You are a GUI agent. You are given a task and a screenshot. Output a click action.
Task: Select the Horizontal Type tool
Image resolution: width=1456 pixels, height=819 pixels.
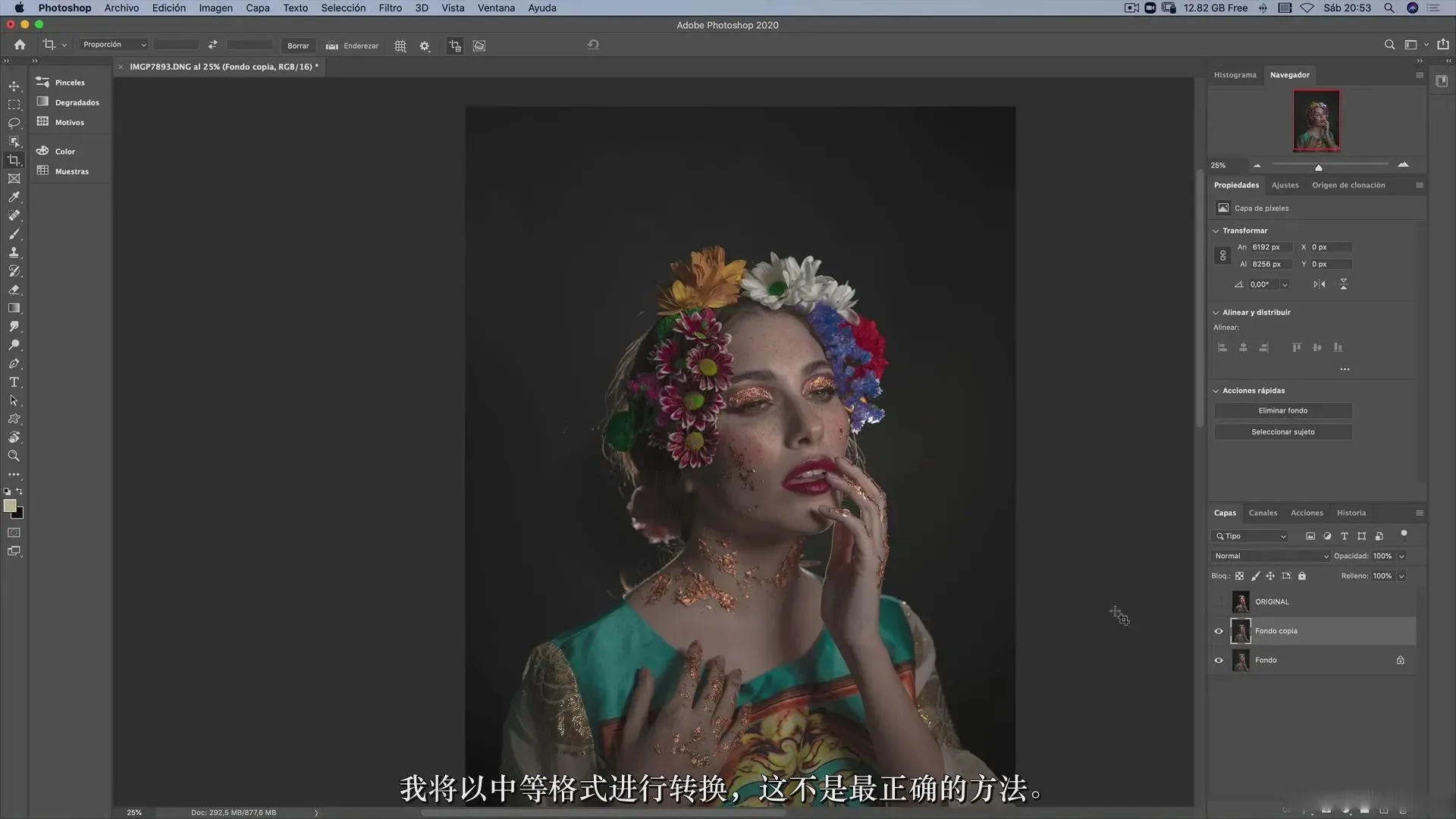click(x=14, y=382)
